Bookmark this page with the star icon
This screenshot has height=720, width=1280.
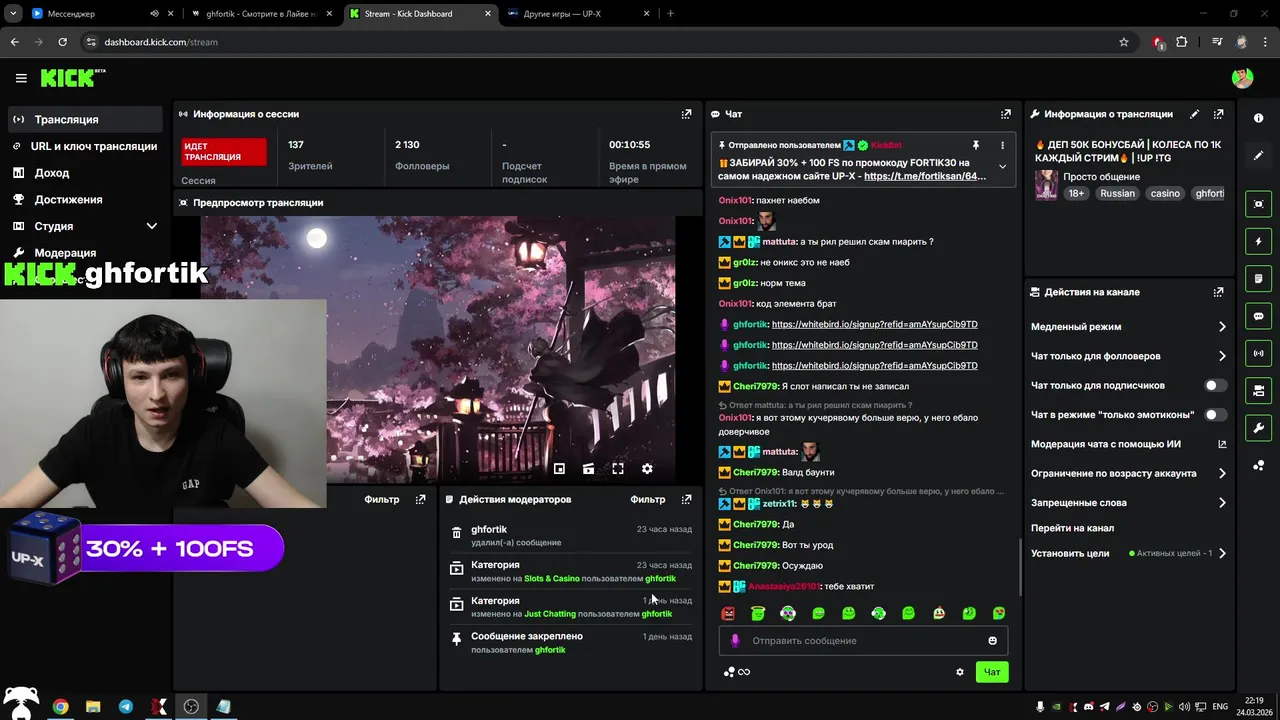1123,42
